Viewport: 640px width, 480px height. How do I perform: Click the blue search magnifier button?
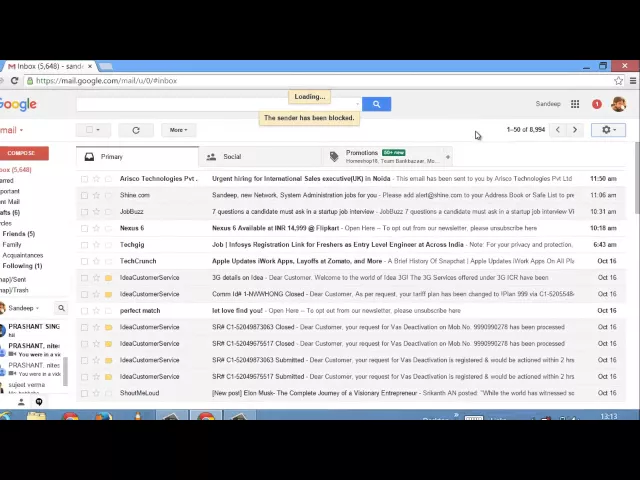[x=376, y=104]
